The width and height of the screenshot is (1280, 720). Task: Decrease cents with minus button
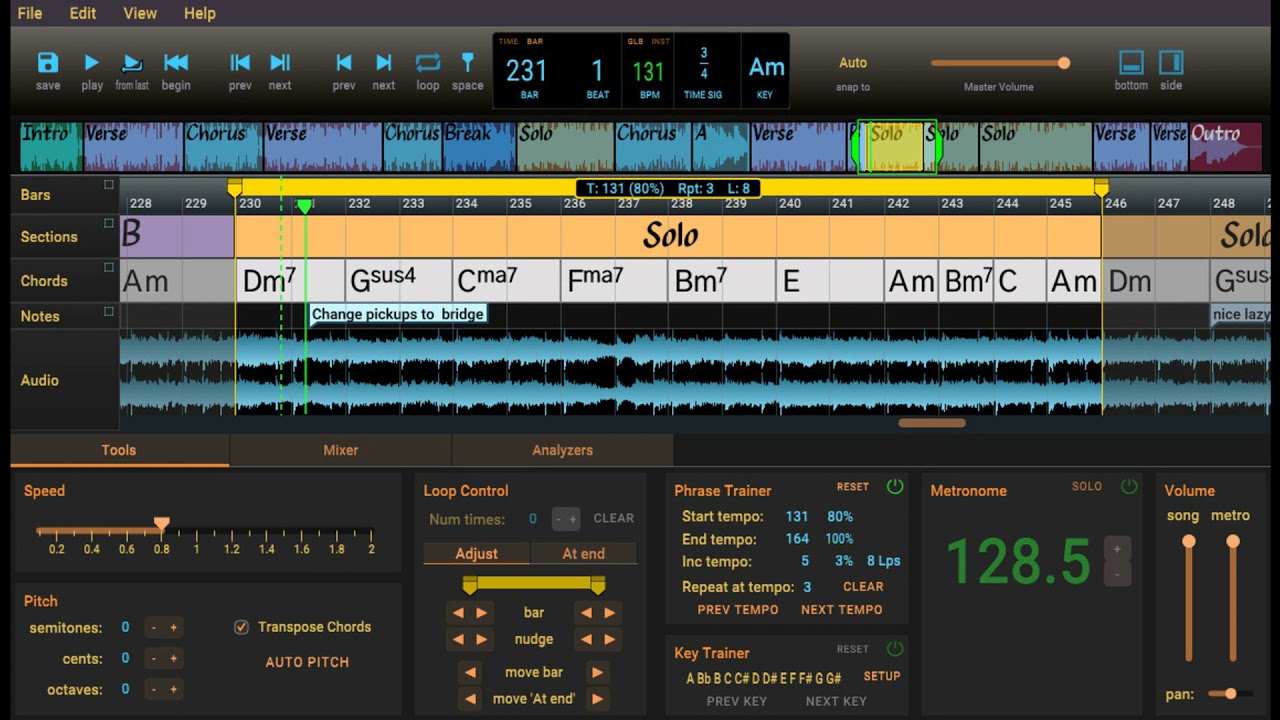point(153,659)
